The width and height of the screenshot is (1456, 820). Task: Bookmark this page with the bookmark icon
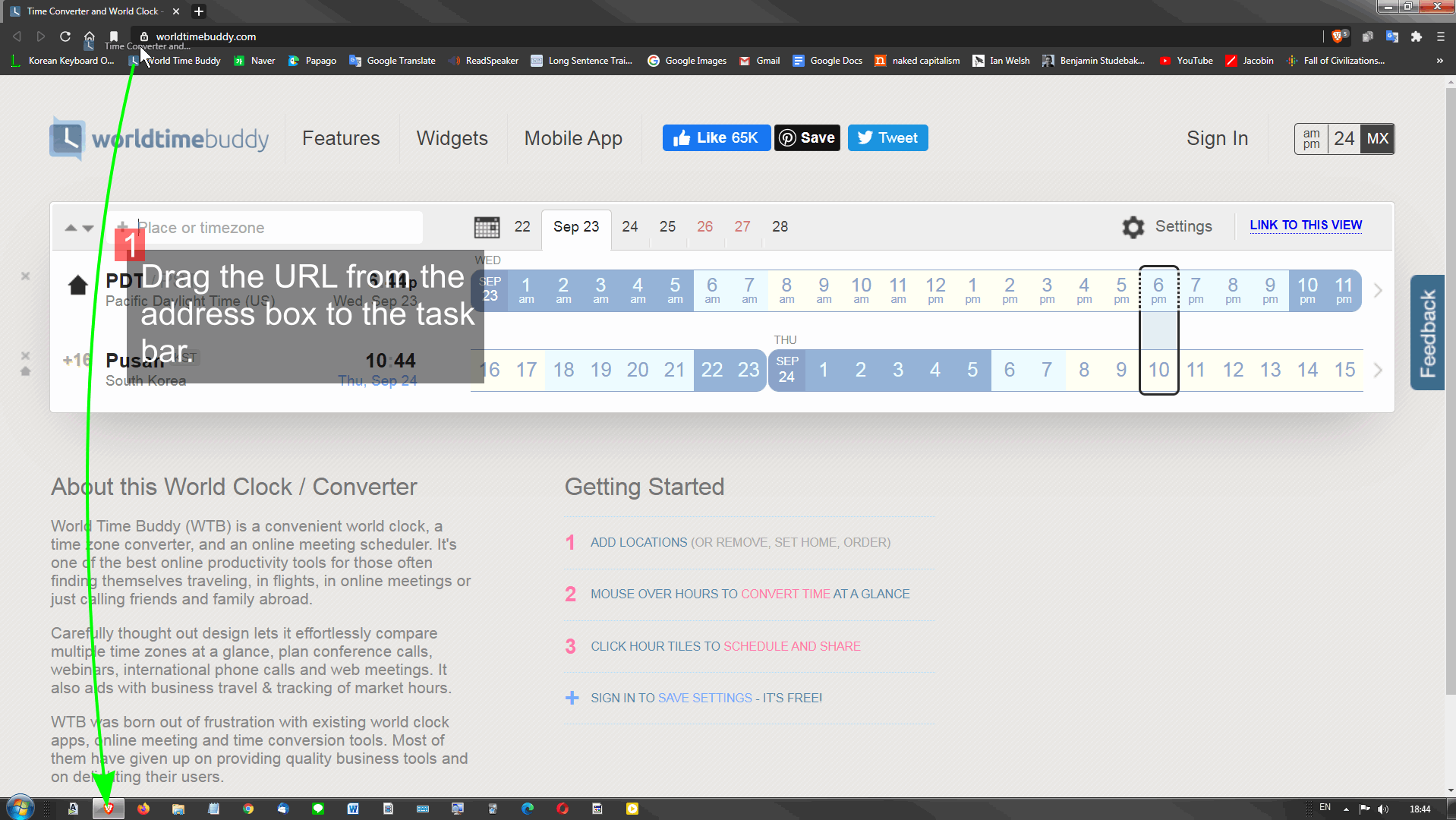[114, 36]
